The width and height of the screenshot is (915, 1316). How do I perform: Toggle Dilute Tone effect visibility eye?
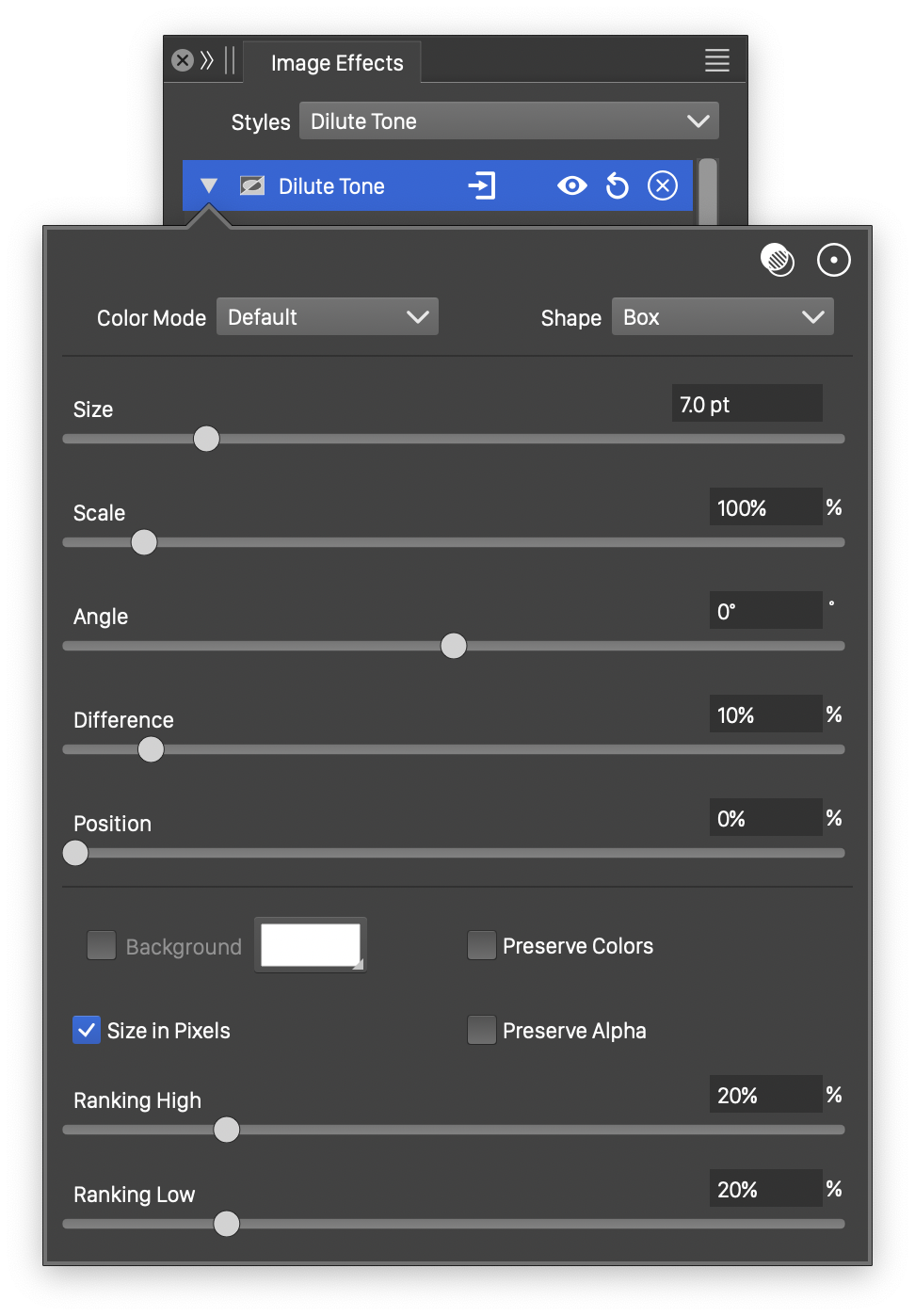tap(571, 185)
